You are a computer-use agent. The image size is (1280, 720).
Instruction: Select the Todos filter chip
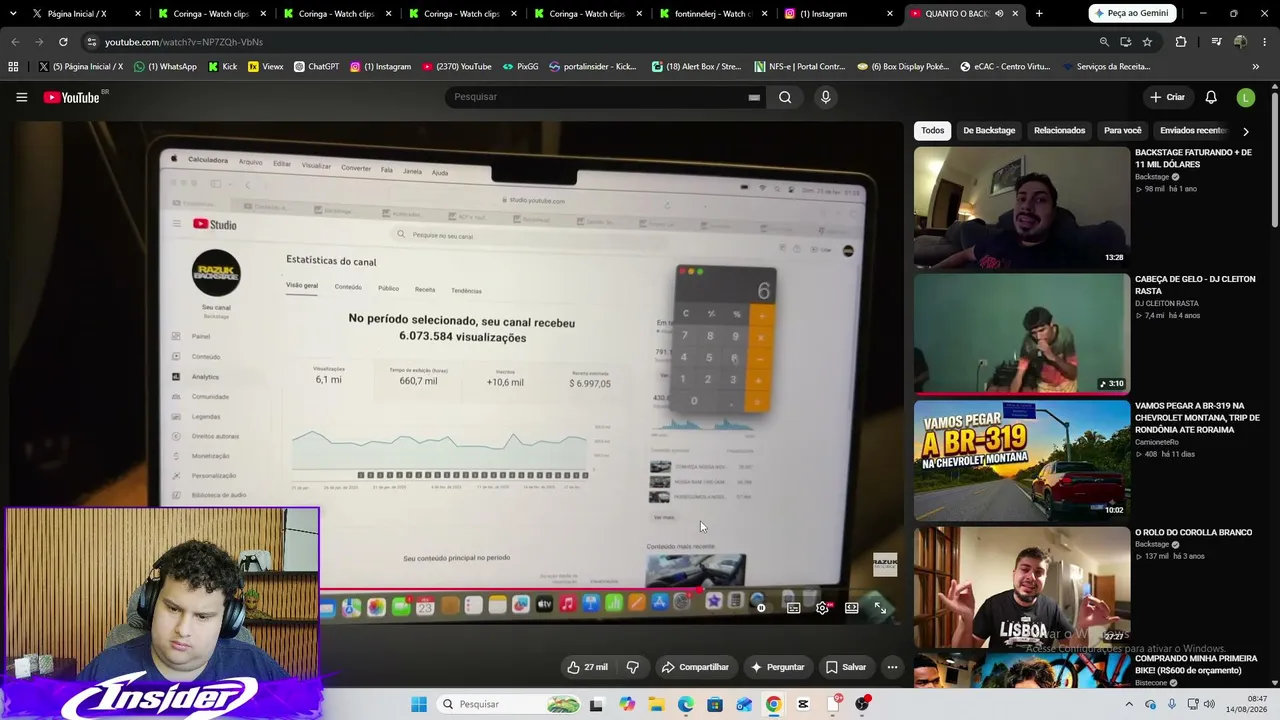933,131
